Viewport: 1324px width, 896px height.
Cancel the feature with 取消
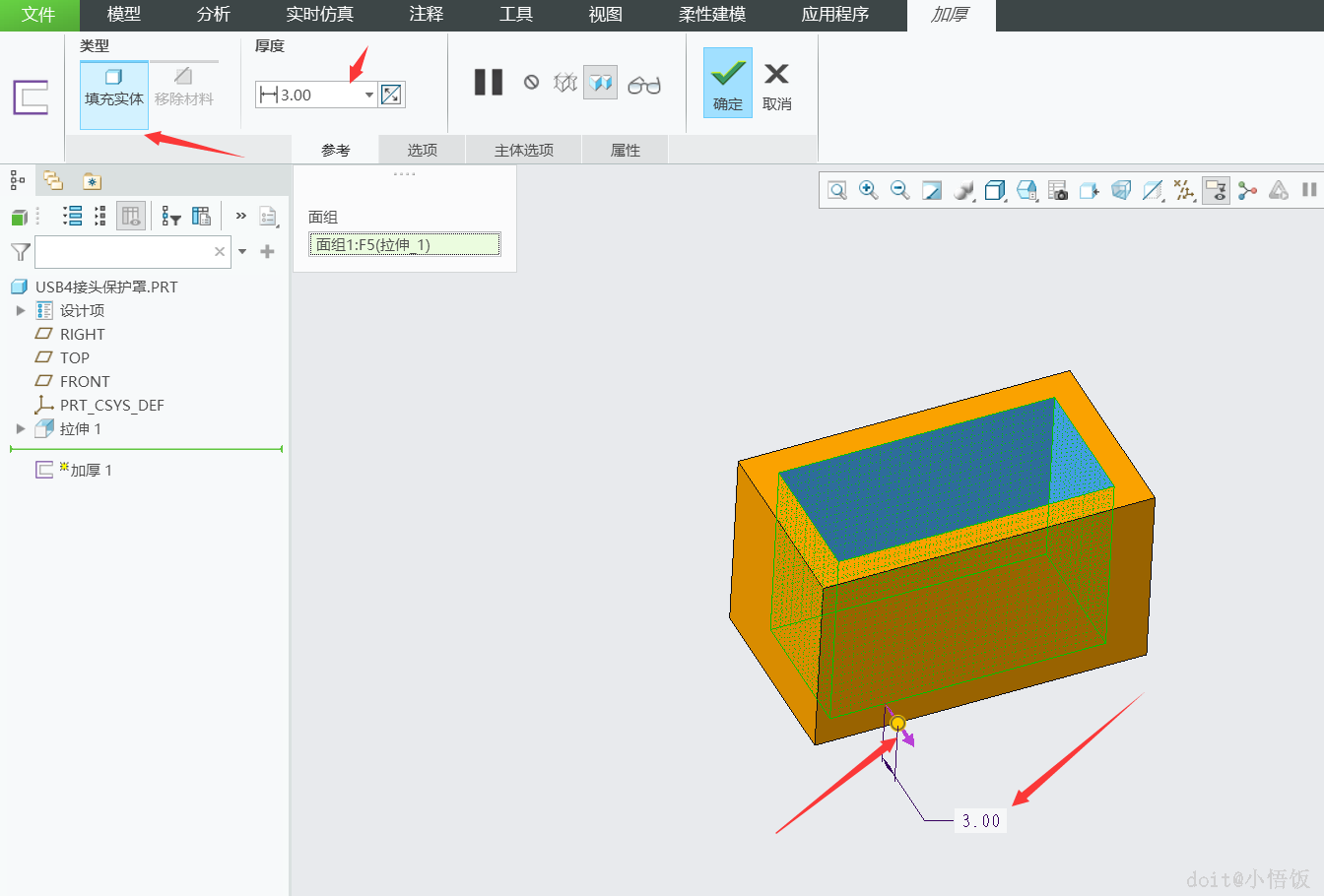pos(776,84)
